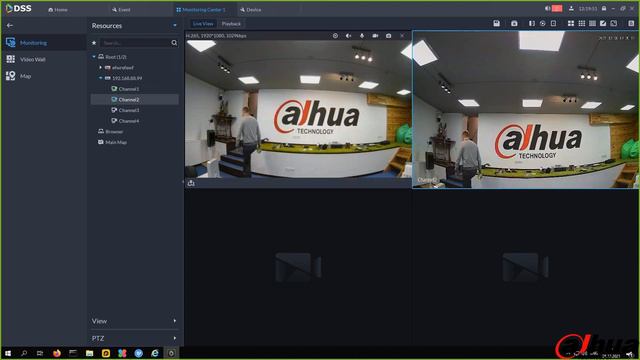Image resolution: width=640 pixels, height=360 pixels.
Task: Click the full screen expand icon
Action: [x=613, y=23]
